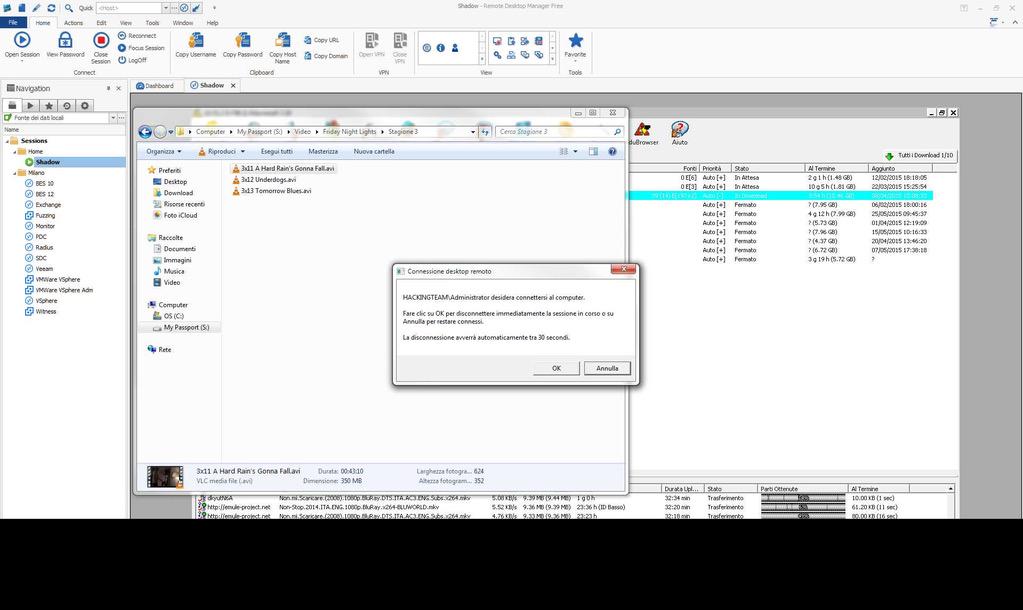Viewport: 1023px width, 610px height.
Task: Collapse the Home folder node
Action: (x=15, y=151)
